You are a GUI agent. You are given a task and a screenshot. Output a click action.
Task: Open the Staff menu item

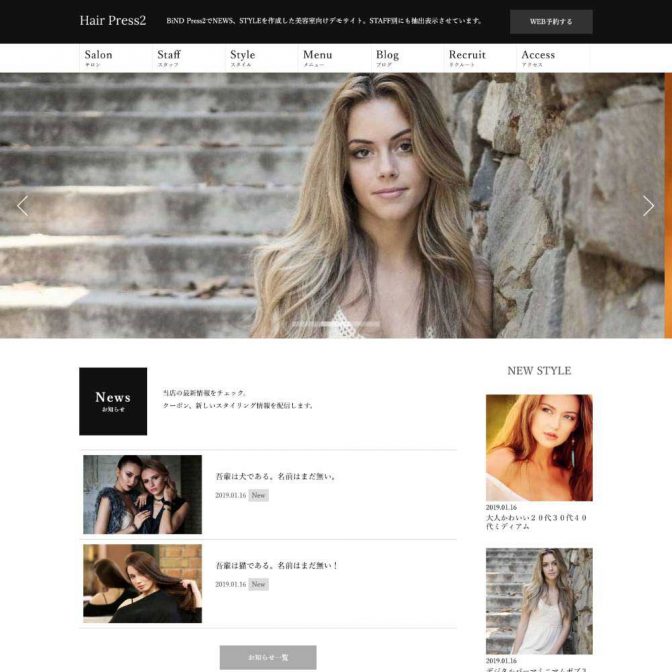pos(169,58)
